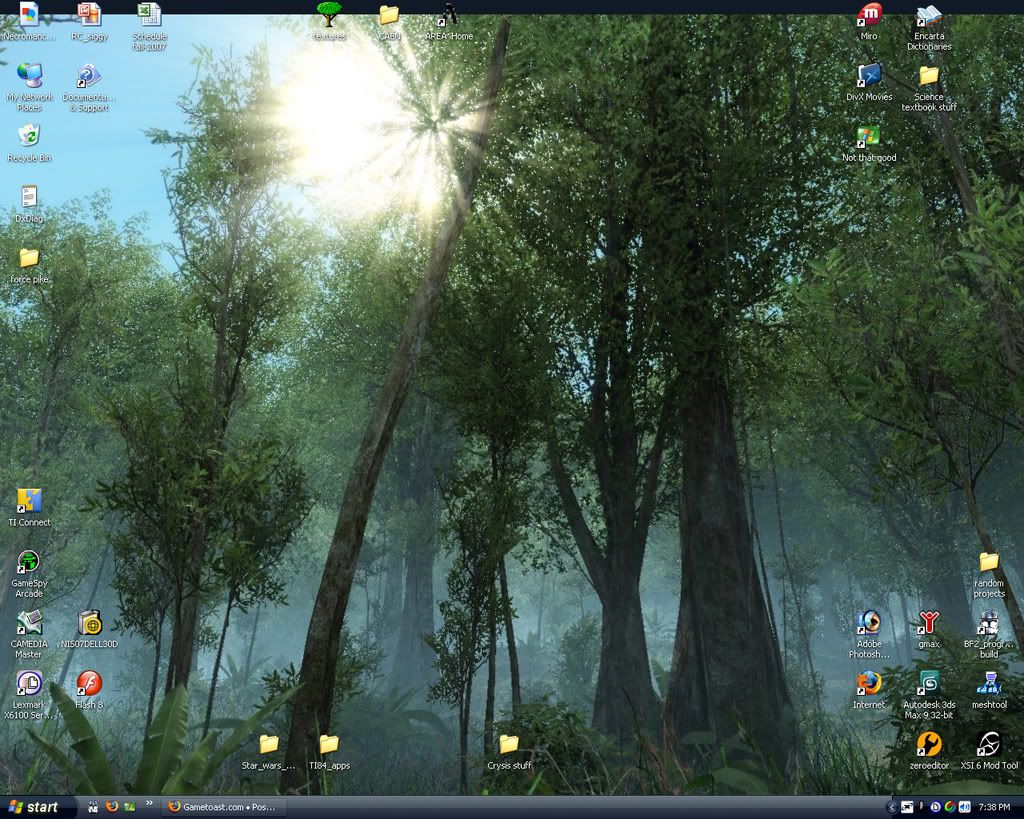Expand Quick Launch overflow chevron
Image resolution: width=1024 pixels, height=819 pixels.
pyautogui.click(x=150, y=803)
